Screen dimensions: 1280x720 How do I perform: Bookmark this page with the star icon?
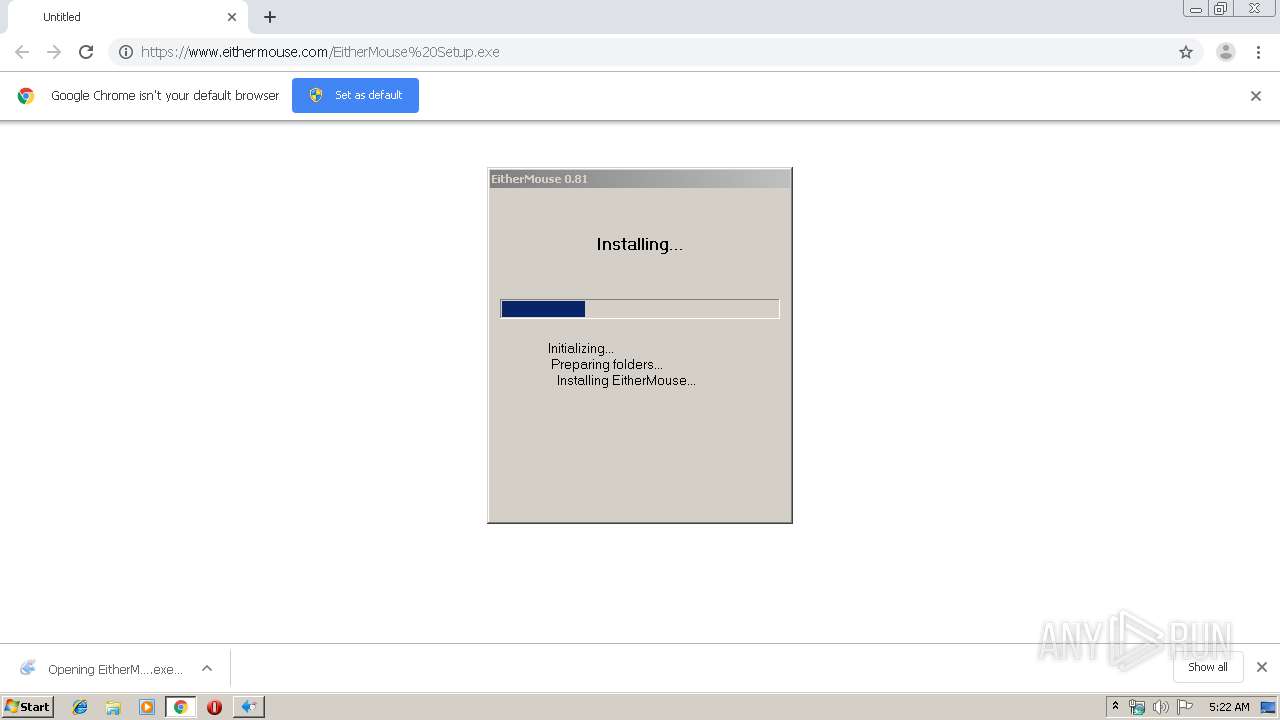click(1186, 52)
